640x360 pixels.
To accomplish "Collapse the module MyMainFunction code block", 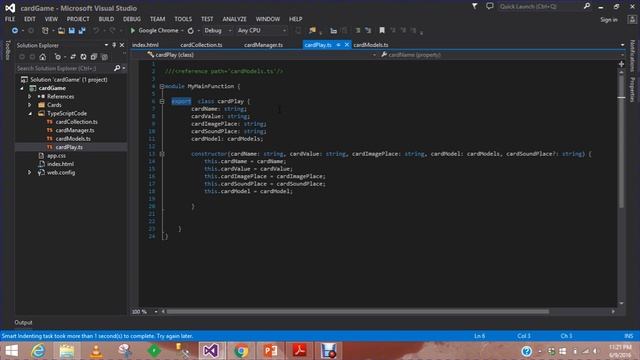I will [x=162, y=86].
